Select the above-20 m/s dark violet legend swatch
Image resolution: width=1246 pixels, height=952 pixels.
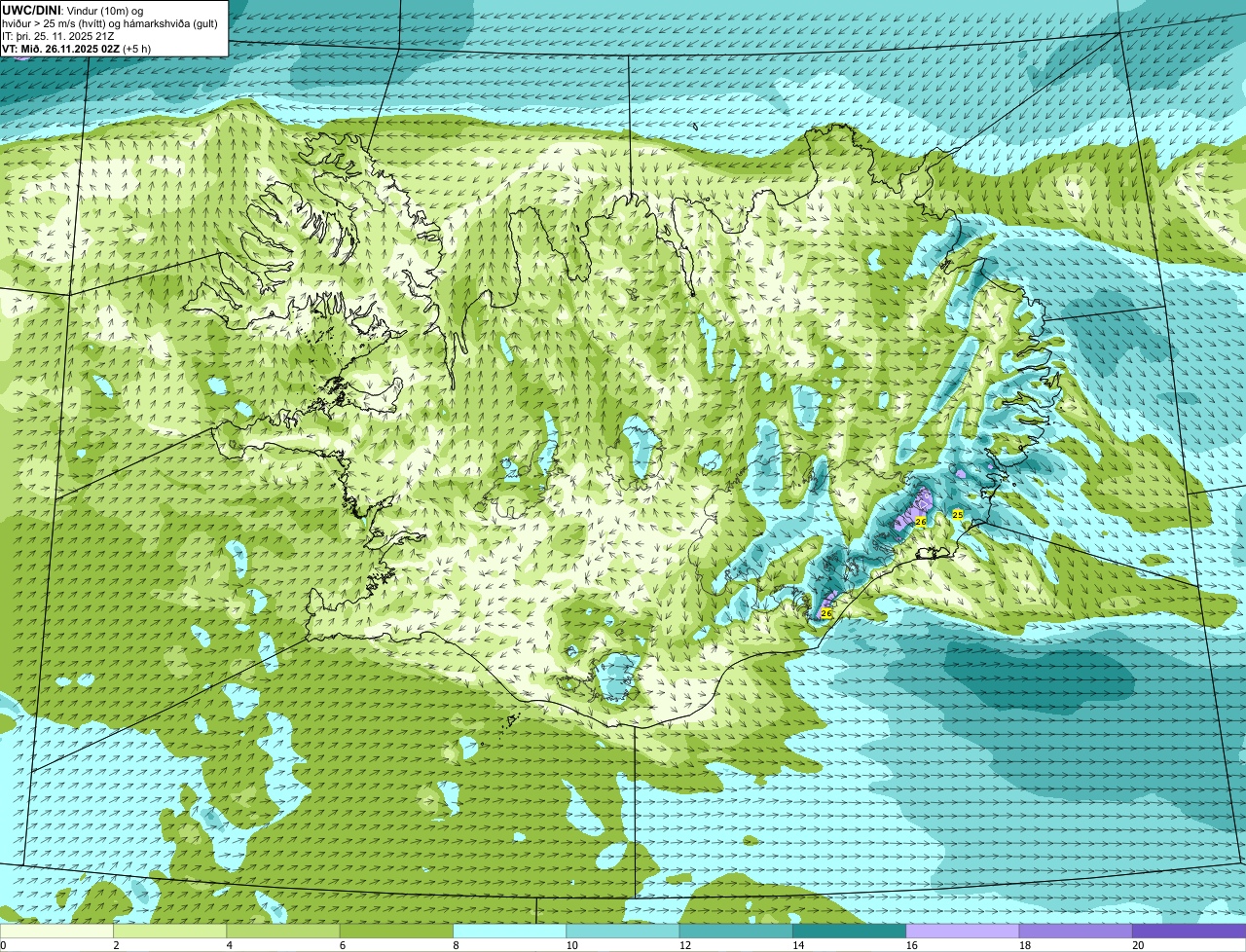pyautogui.click(x=1189, y=932)
